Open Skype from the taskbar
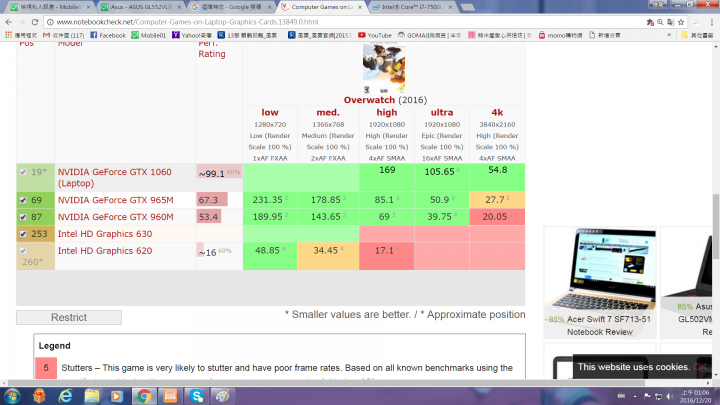This screenshot has width=720, height=405. pos(197,396)
